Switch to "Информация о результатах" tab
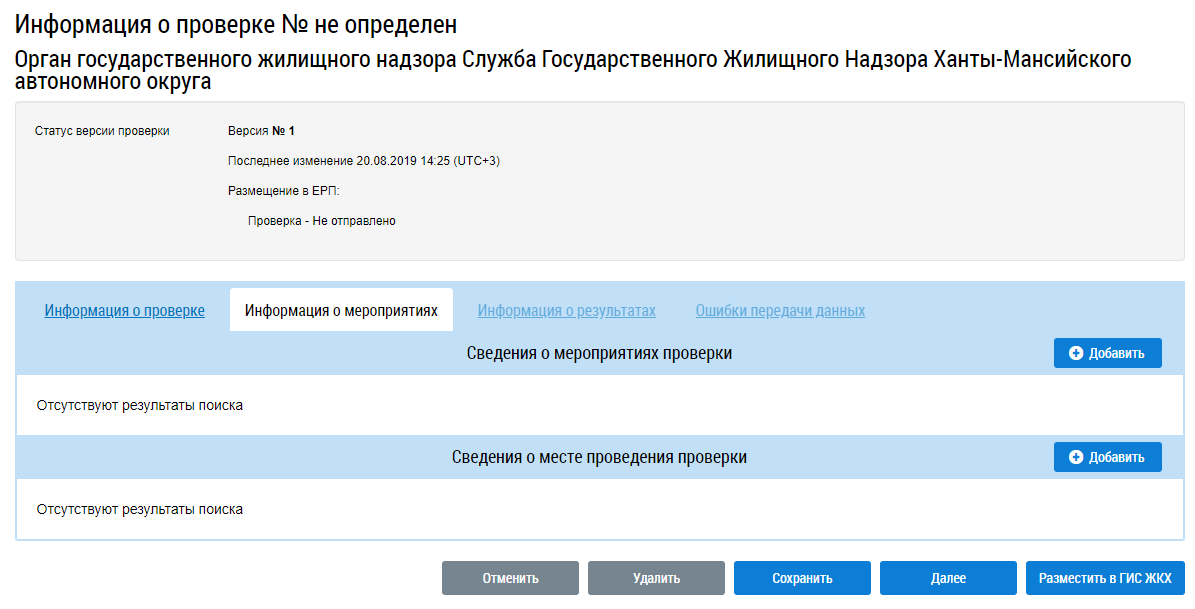Image resolution: width=1195 pixels, height=609 pixels. 566,311
